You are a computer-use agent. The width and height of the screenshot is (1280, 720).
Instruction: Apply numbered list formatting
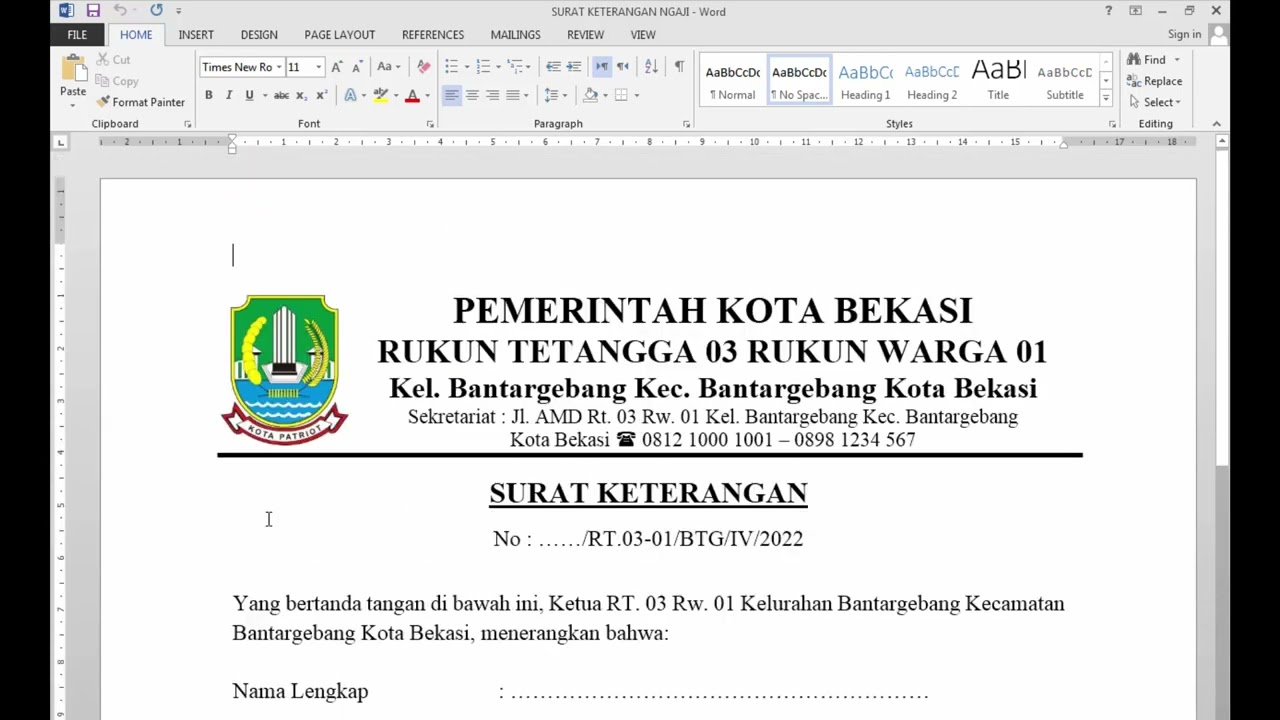click(483, 67)
